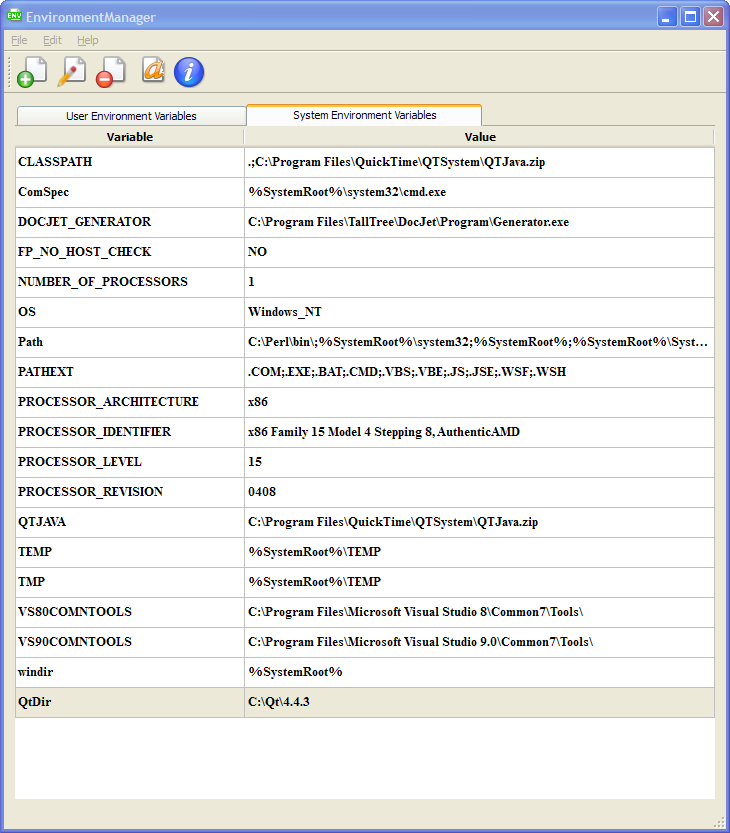Open the File menu

pyautogui.click(x=19, y=40)
